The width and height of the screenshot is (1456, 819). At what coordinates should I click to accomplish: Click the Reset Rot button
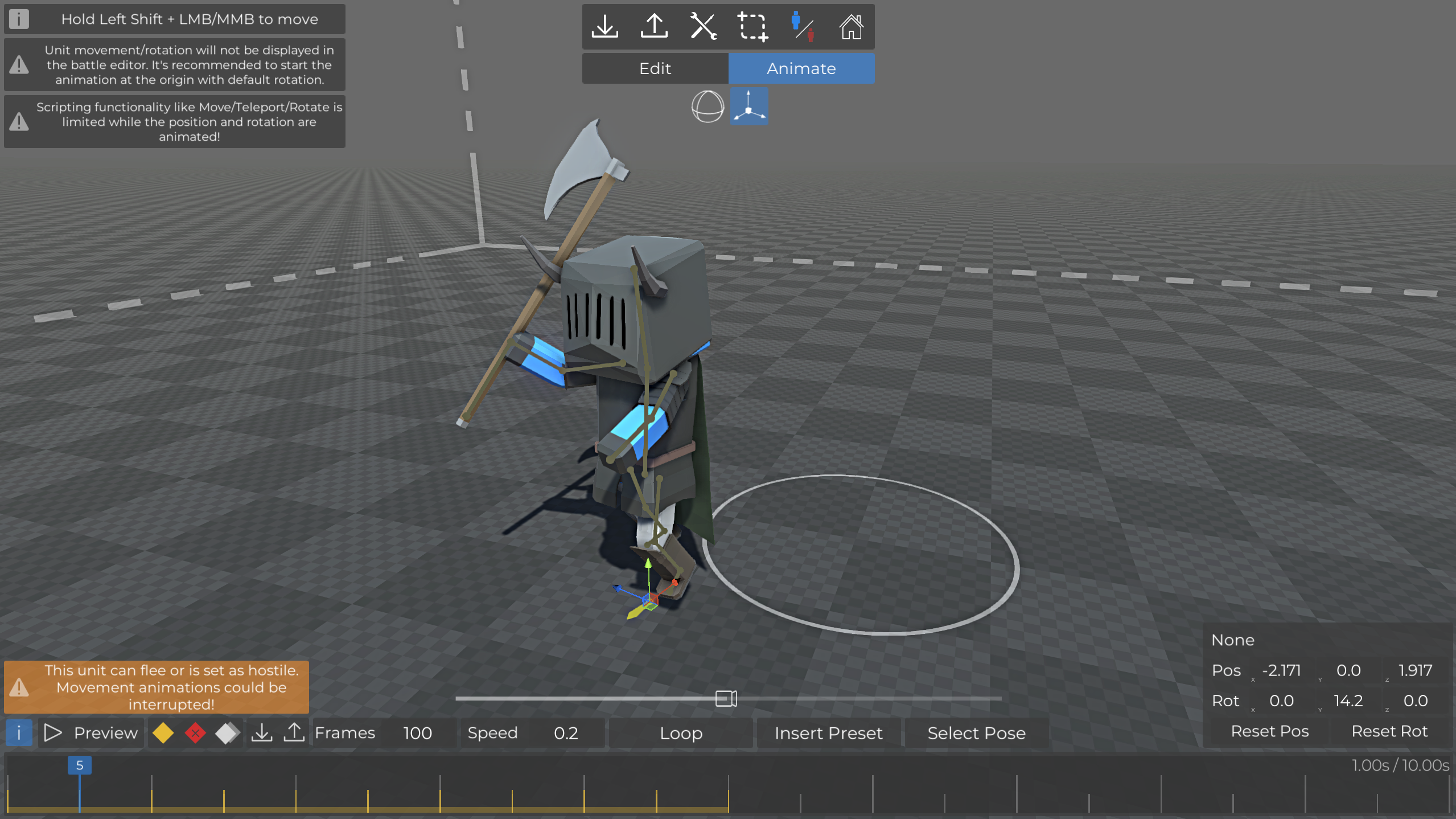pyautogui.click(x=1389, y=731)
